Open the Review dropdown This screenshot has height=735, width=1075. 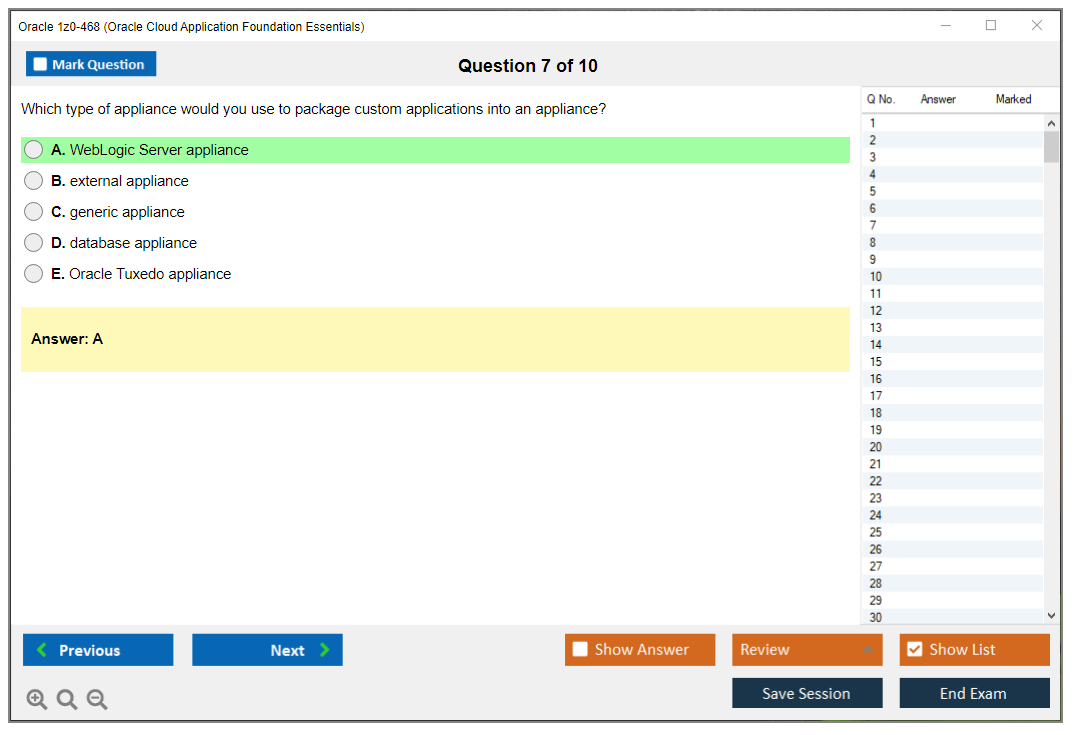[806, 649]
